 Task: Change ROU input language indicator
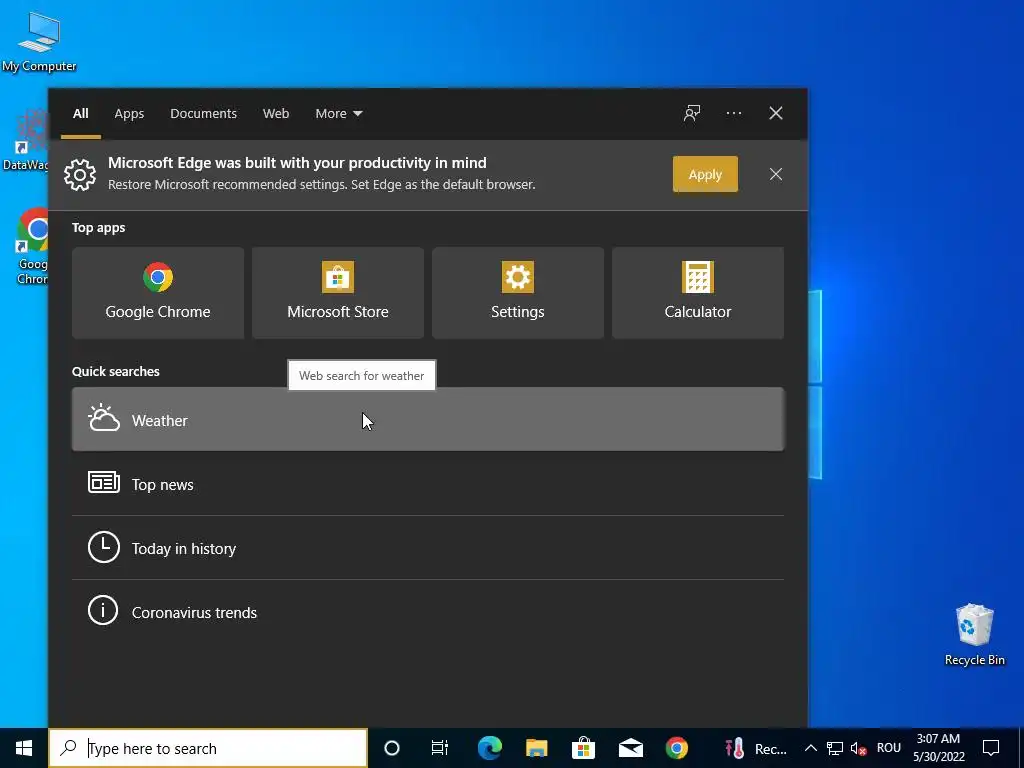tap(888, 748)
